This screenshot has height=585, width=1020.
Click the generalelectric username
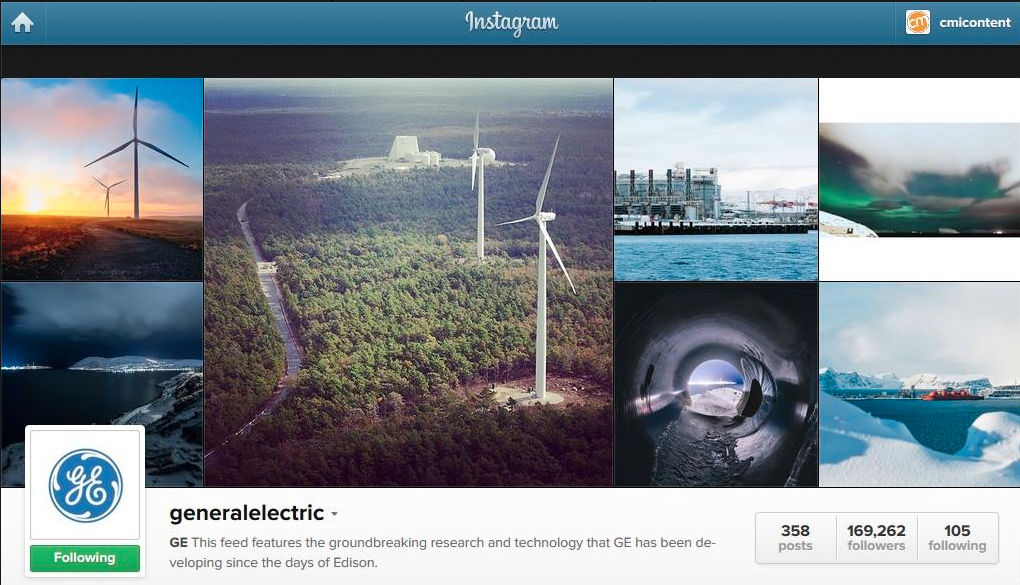[247, 513]
